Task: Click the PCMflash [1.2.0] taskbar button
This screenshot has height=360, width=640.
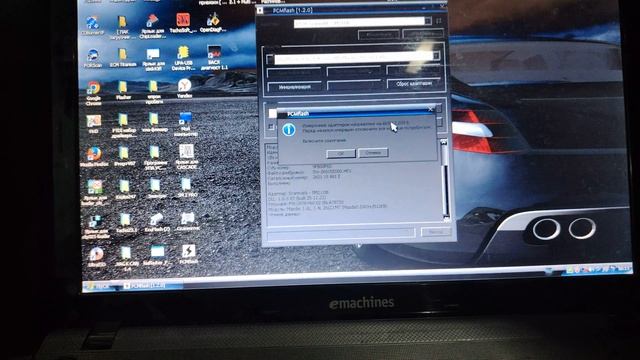Action: tap(150, 285)
